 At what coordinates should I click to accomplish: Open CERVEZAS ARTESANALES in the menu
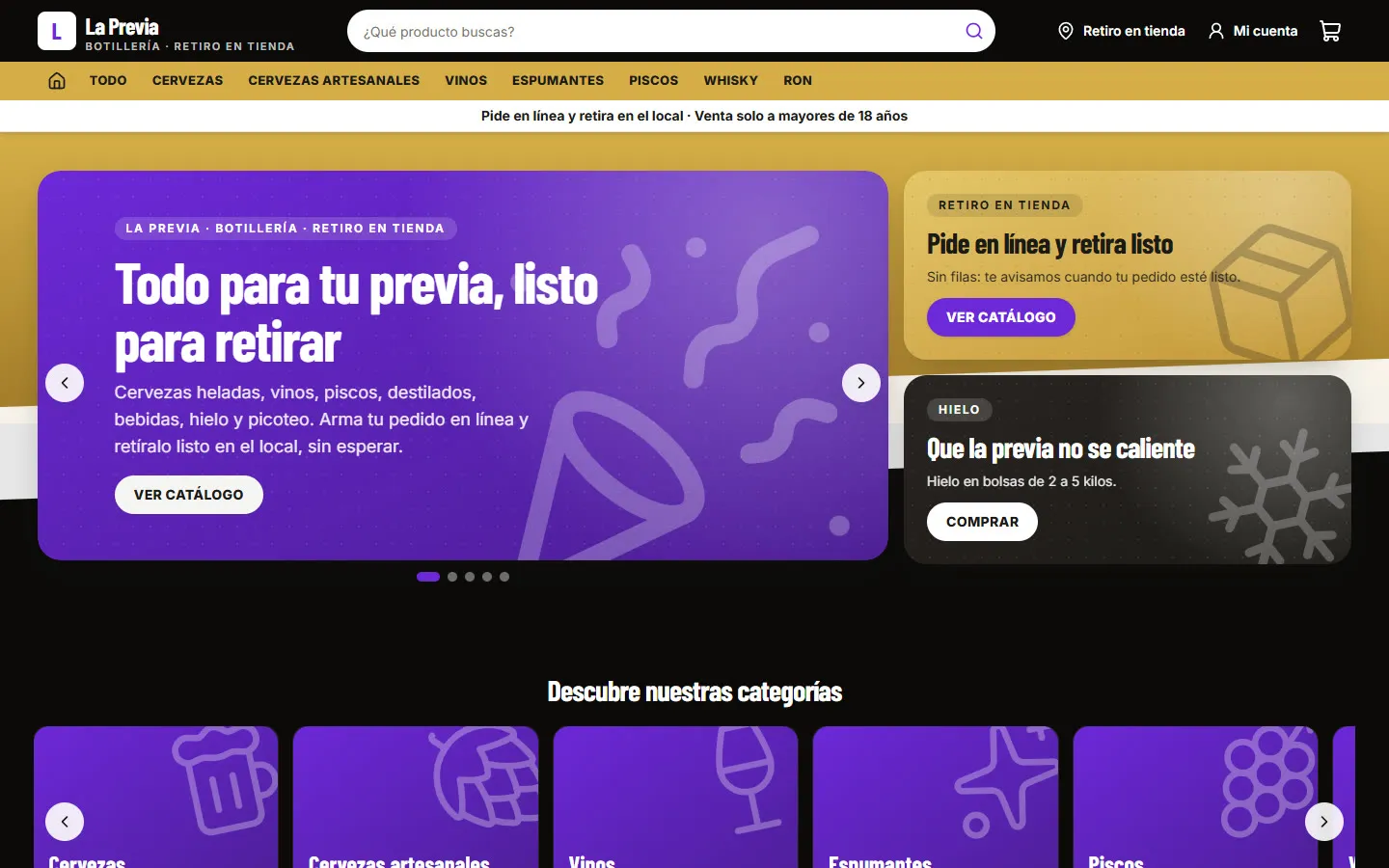[x=334, y=81]
